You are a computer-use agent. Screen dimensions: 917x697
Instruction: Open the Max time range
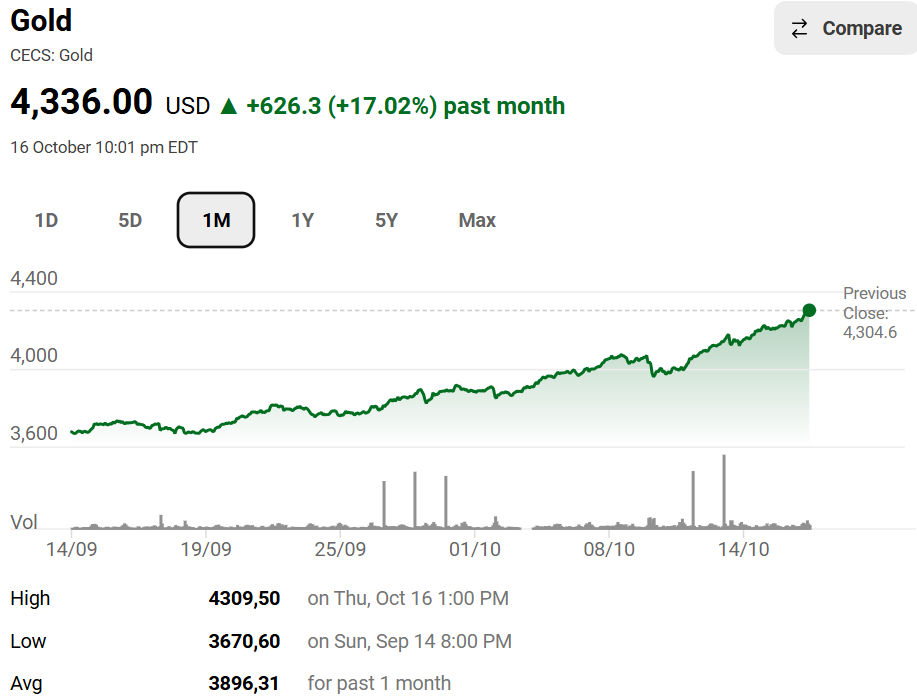point(477,220)
